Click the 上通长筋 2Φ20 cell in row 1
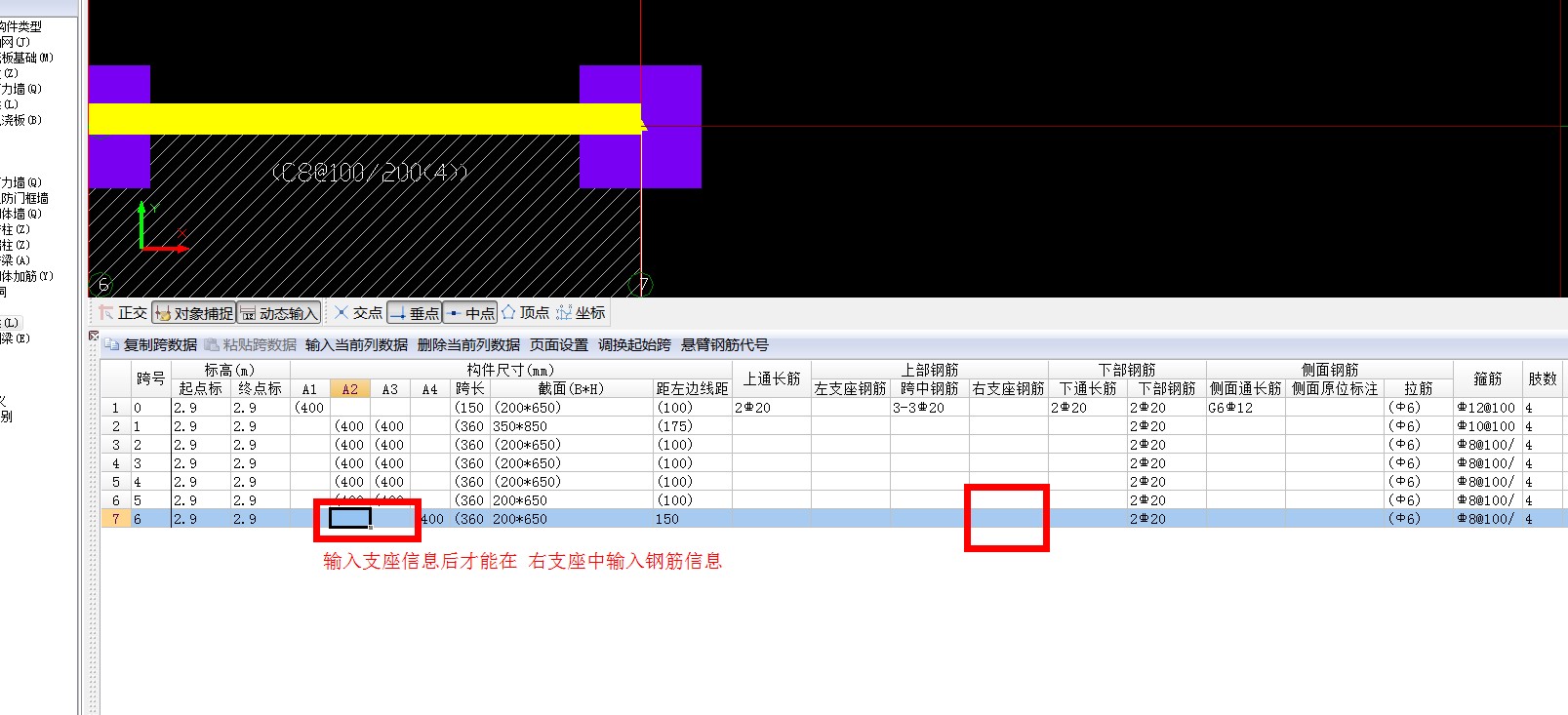The width and height of the screenshot is (1568, 715). point(771,408)
